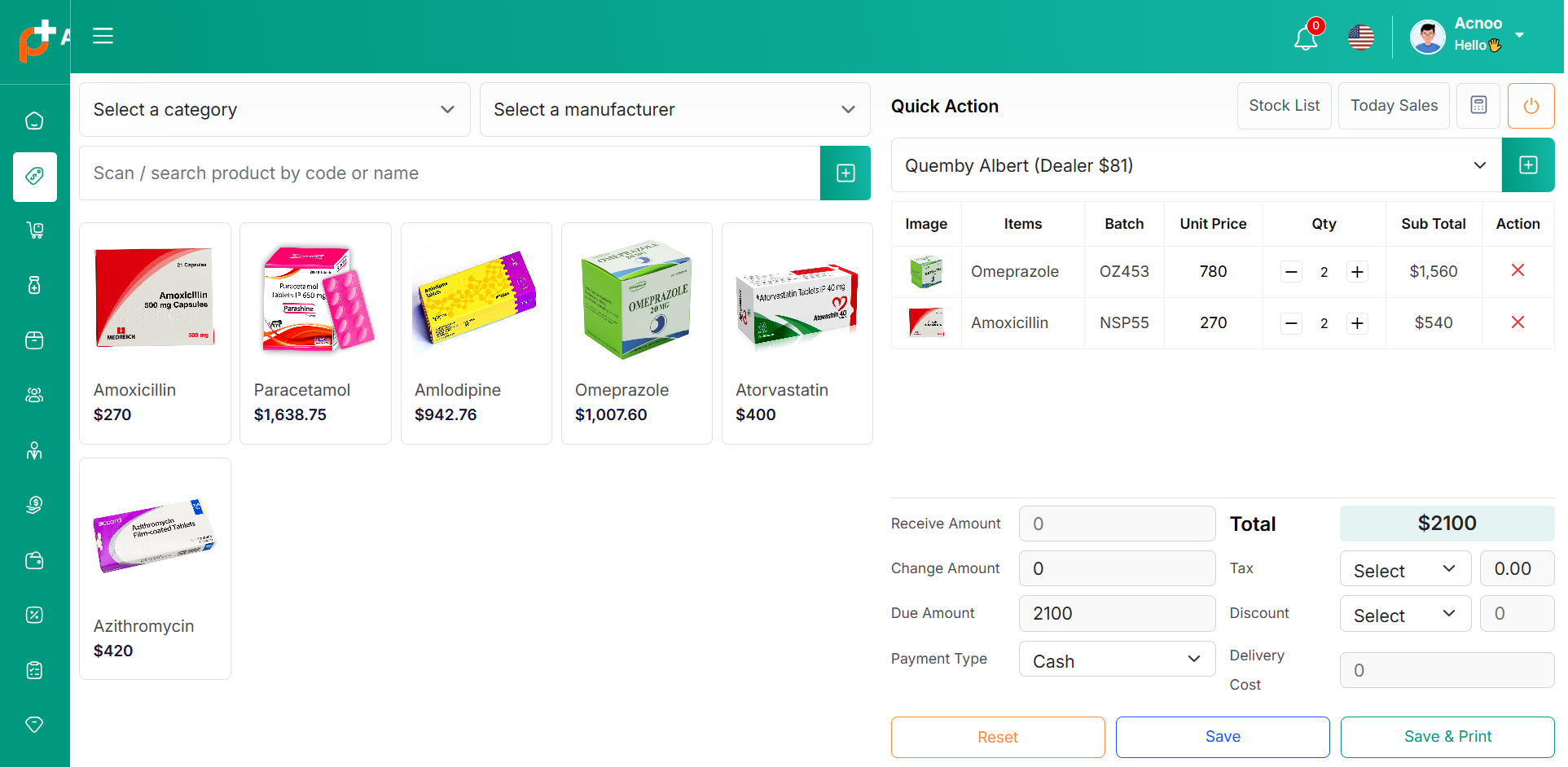Click the shopping cart sidebar icon
Screen dimensions: 1568x767
coord(34,230)
